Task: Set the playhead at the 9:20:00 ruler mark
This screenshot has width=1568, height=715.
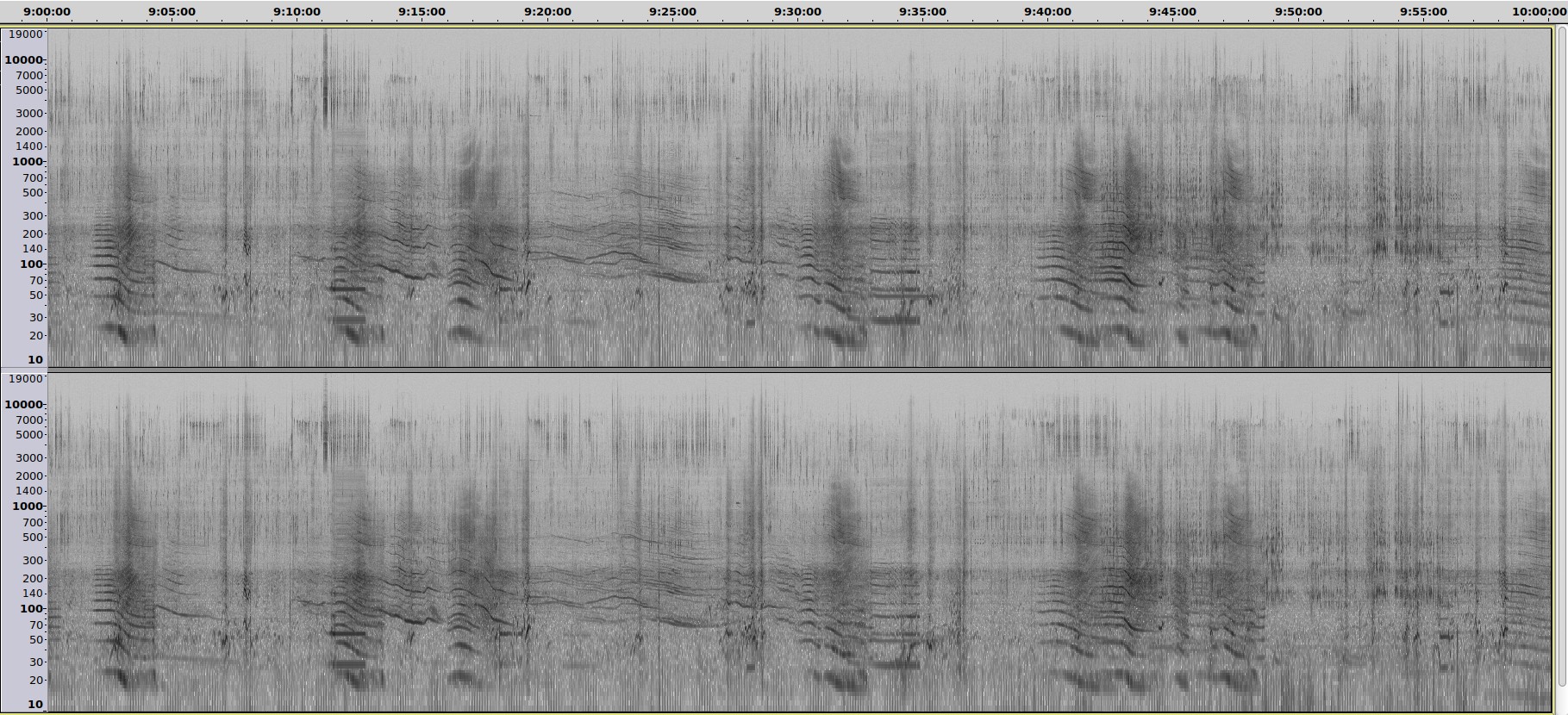Action: point(547,12)
